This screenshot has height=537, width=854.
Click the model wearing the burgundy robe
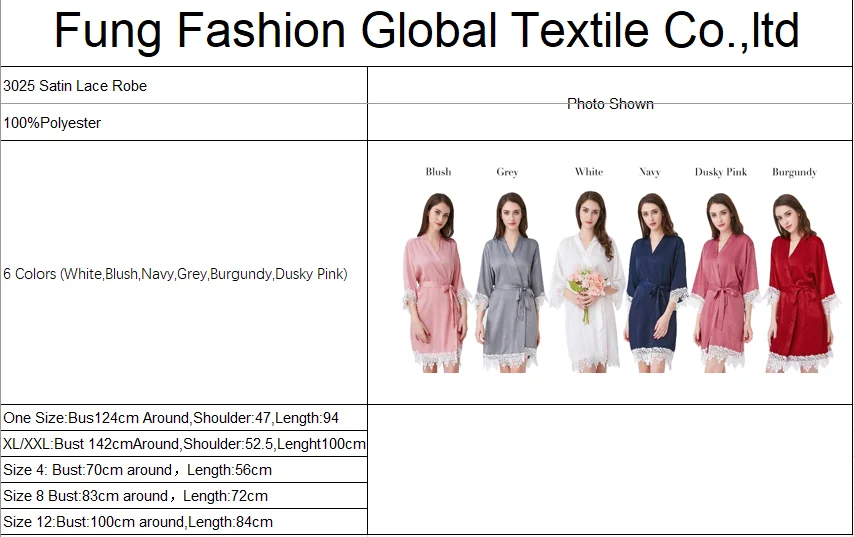(x=801, y=283)
